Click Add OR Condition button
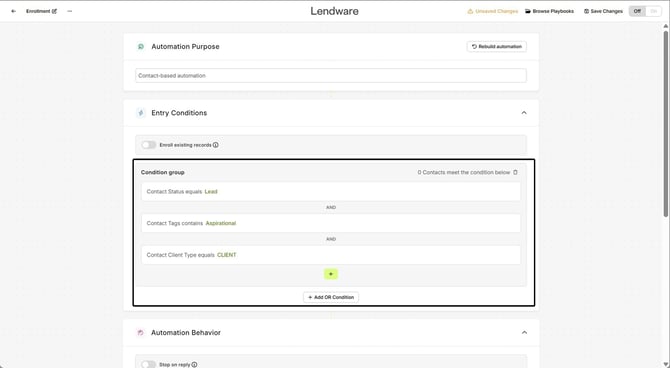 (331, 297)
